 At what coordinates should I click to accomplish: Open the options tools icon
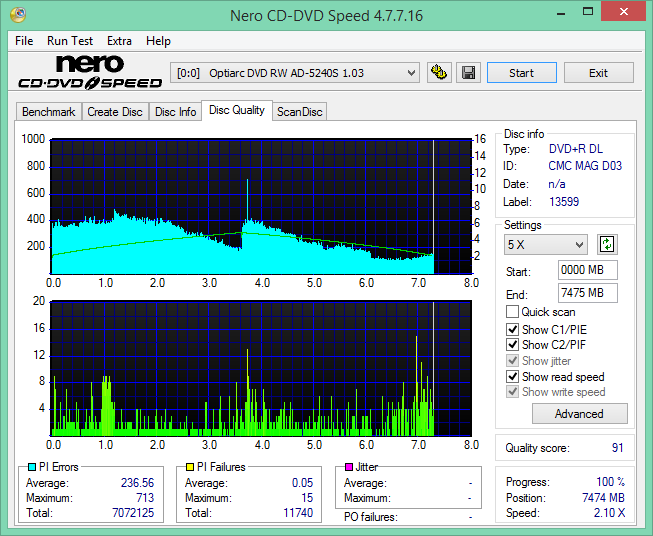439,73
